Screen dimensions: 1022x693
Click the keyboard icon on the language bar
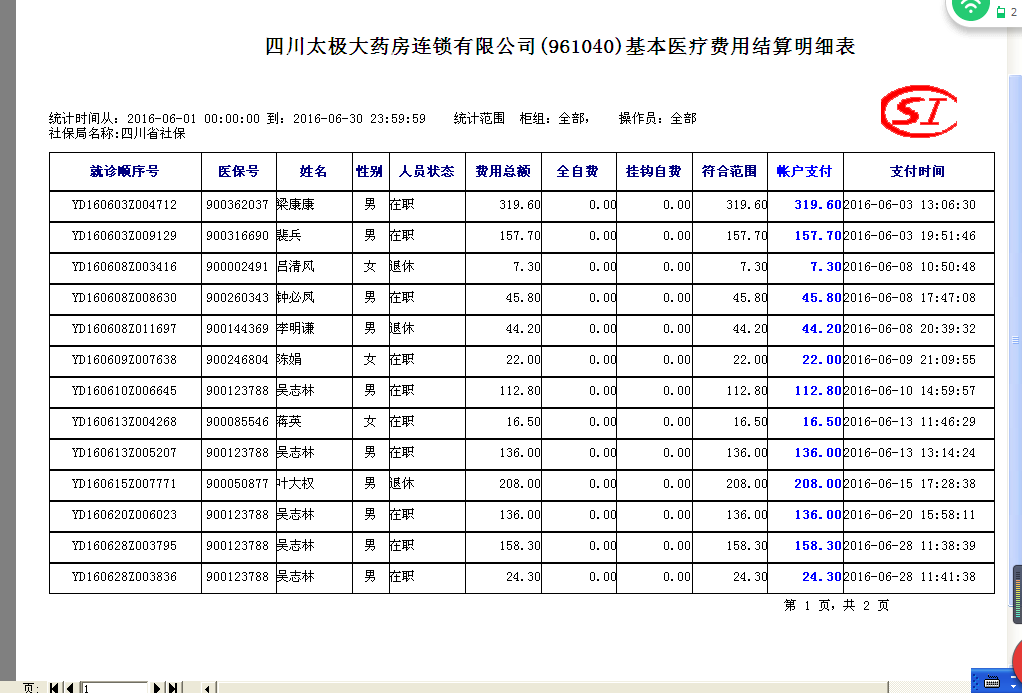click(x=992, y=682)
